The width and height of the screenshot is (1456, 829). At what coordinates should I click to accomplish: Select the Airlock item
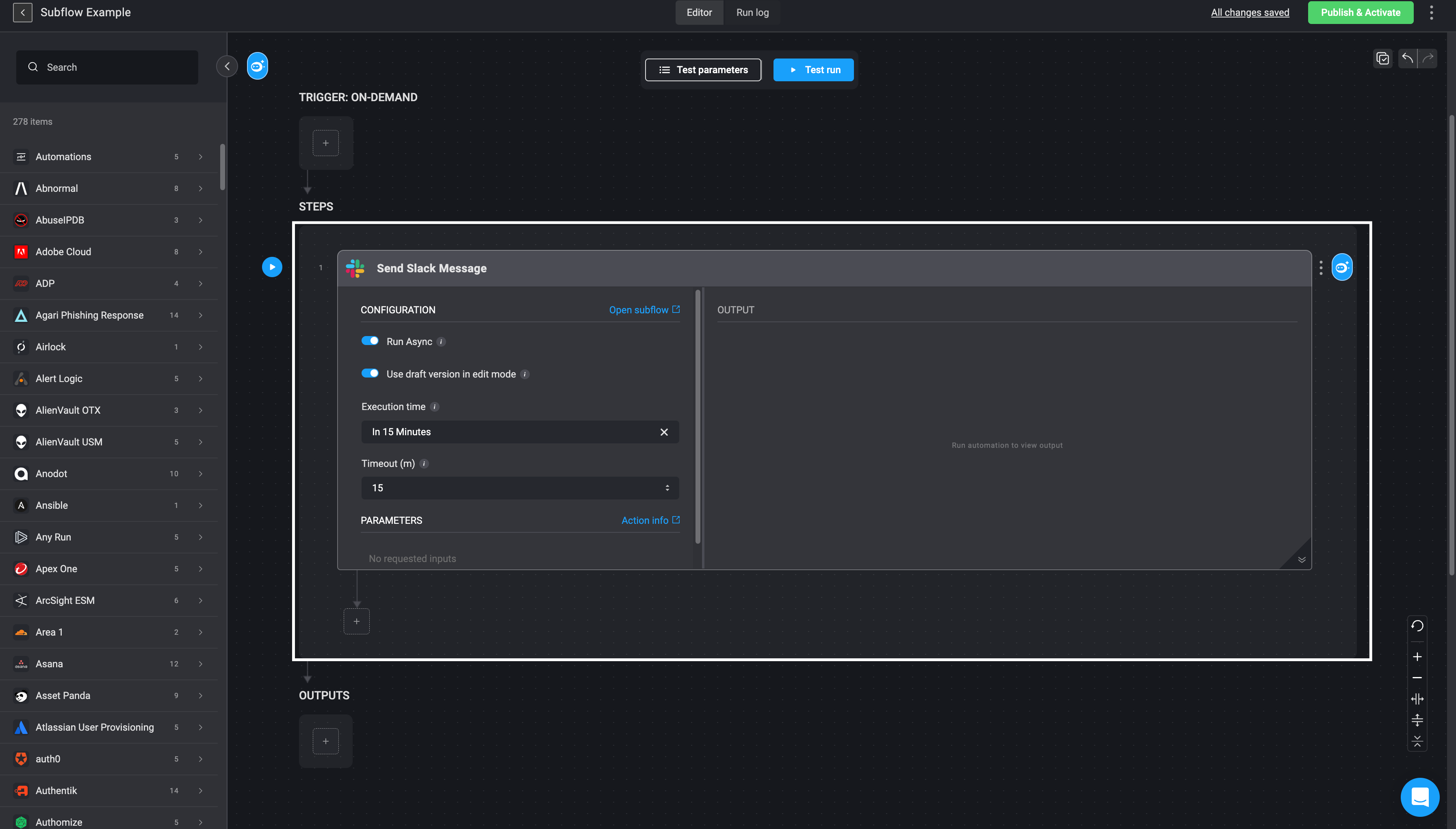(109, 347)
